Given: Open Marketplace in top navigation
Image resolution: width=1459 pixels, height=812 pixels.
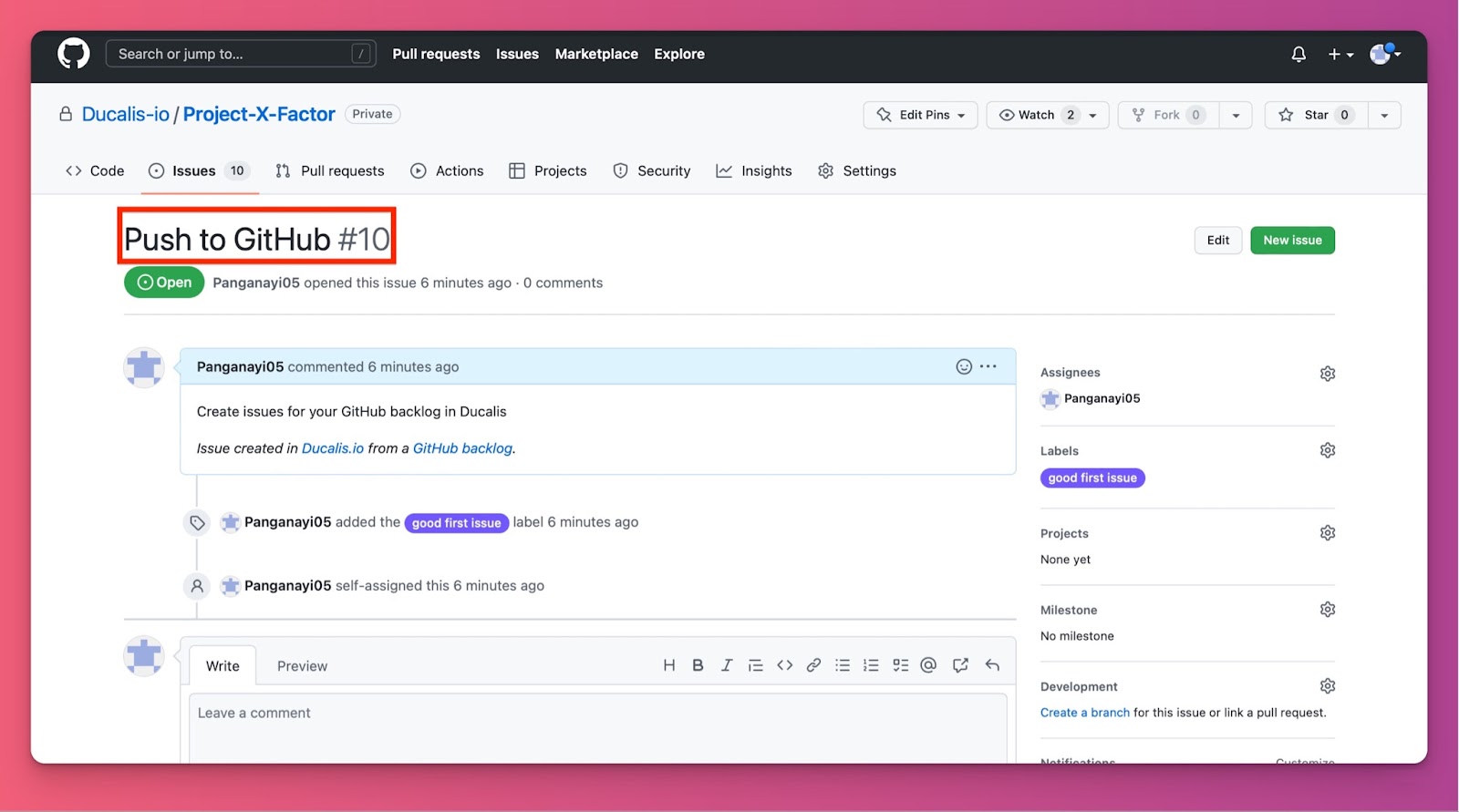Looking at the screenshot, I should (x=596, y=54).
